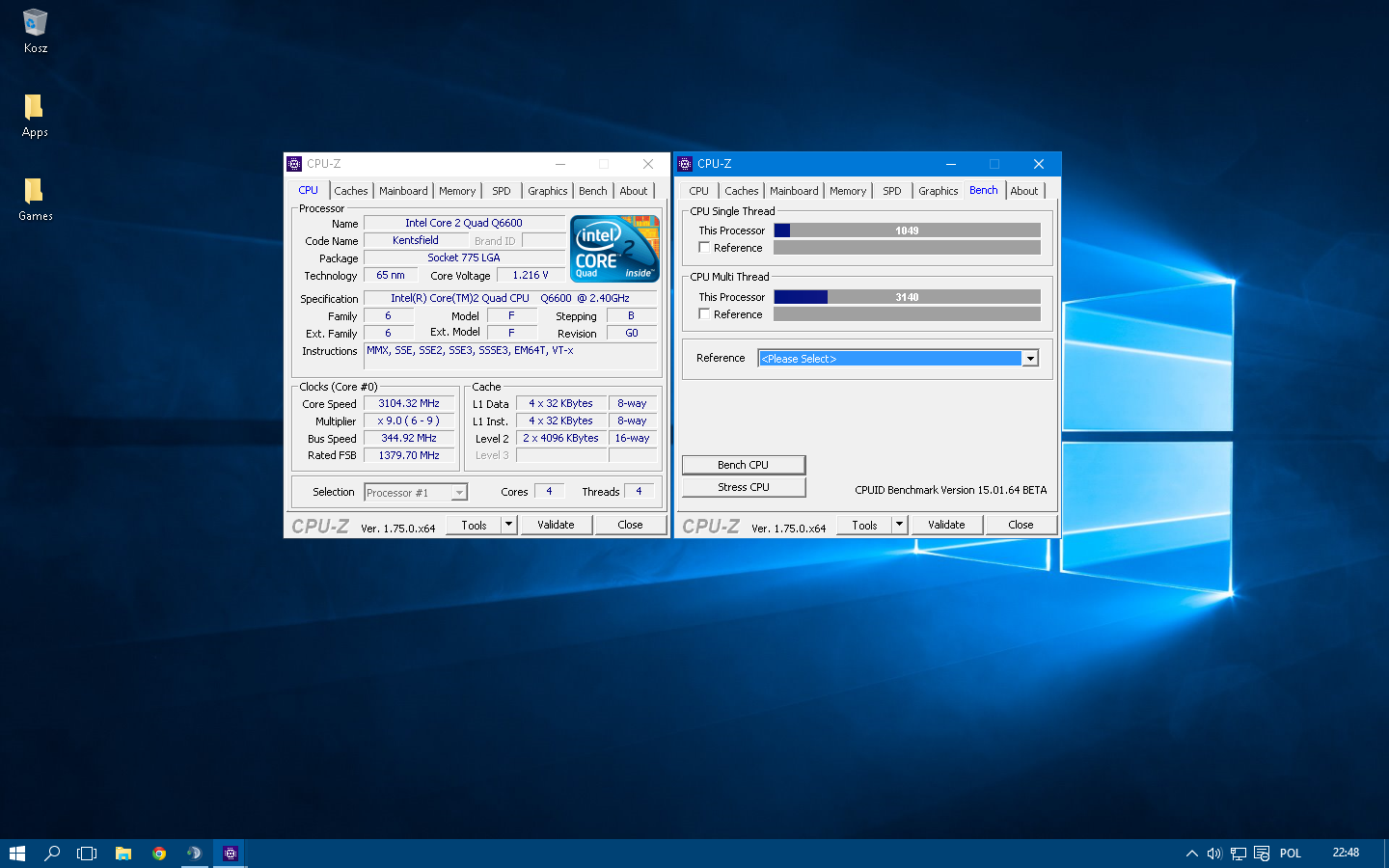Click single thread score bar 1049
1389x868 pixels.
(x=907, y=231)
